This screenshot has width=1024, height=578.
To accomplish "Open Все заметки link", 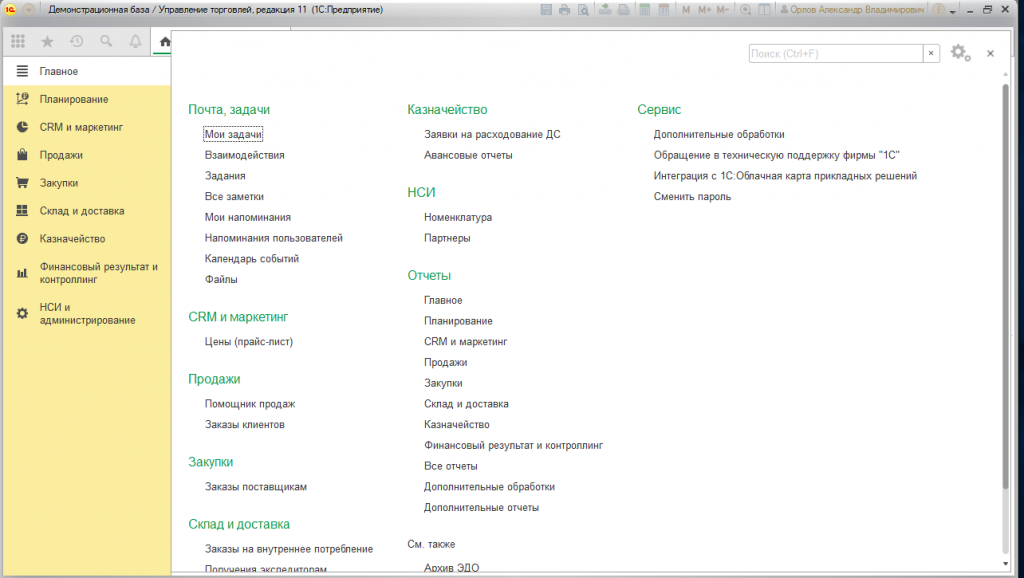I will [x=234, y=197].
